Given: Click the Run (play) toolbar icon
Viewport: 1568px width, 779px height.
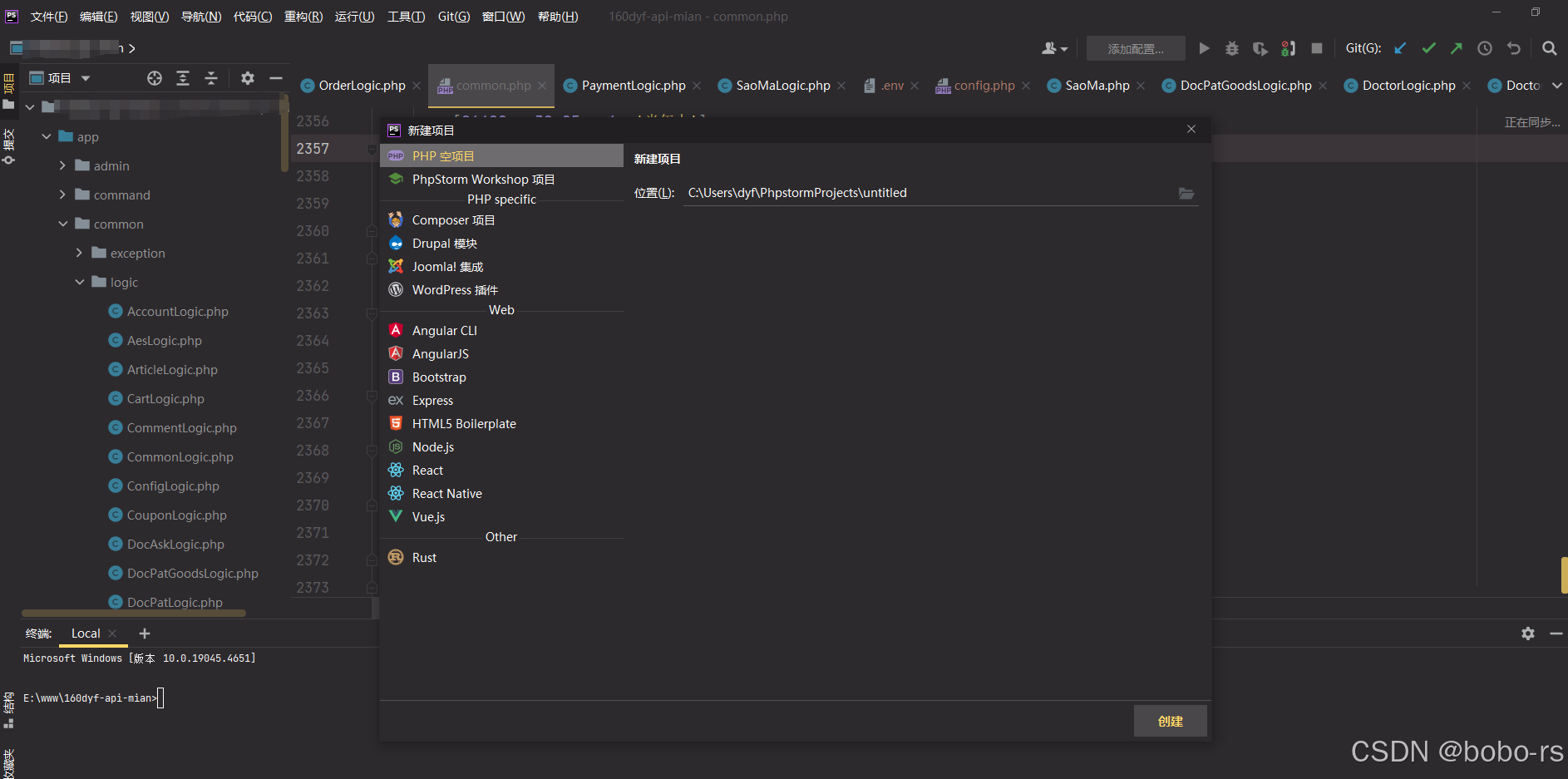Looking at the screenshot, I should coord(1204,48).
